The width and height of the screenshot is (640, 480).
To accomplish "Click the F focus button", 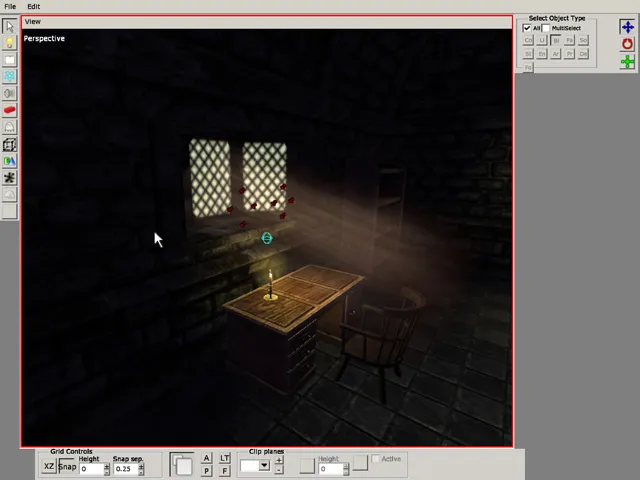I will point(224,471).
